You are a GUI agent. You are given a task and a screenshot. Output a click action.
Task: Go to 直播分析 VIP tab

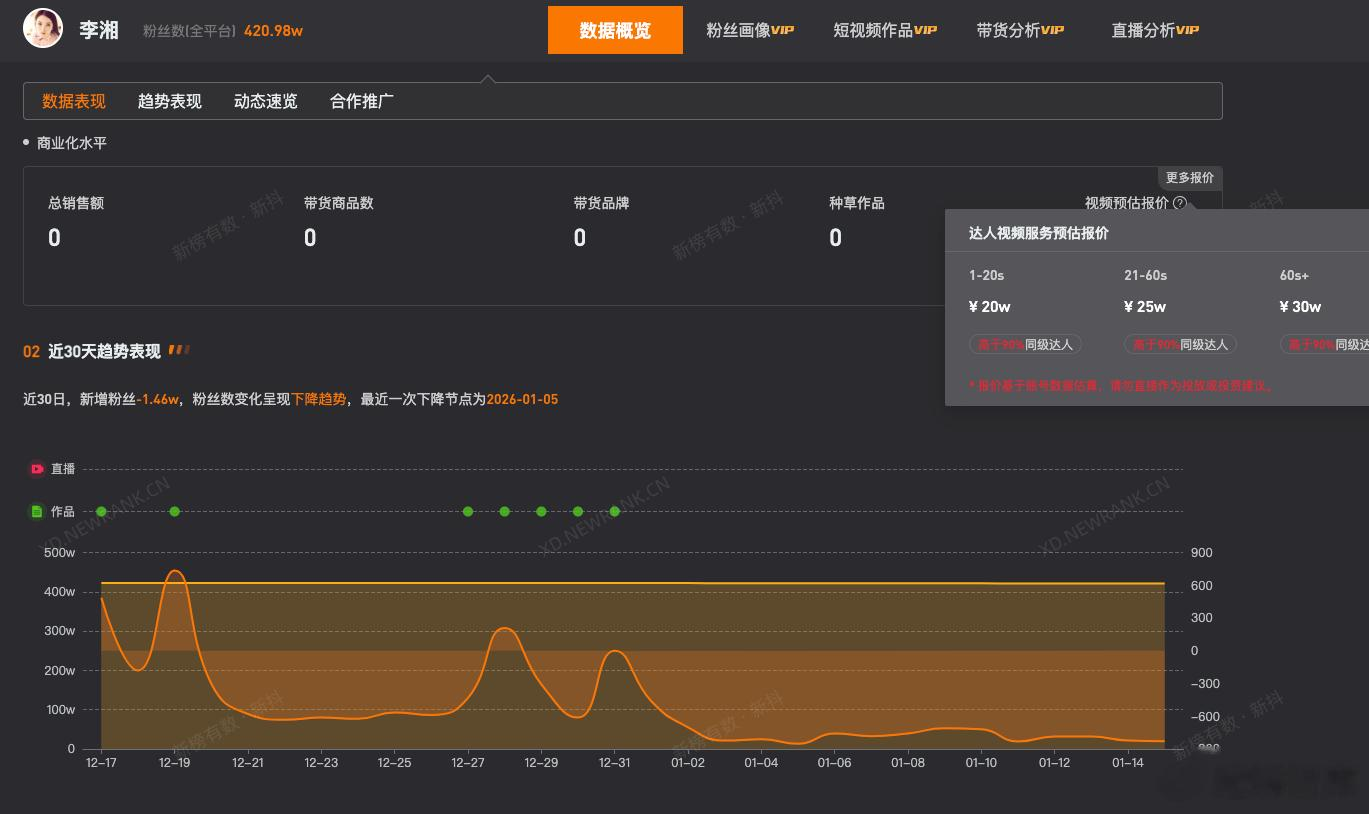(1155, 30)
